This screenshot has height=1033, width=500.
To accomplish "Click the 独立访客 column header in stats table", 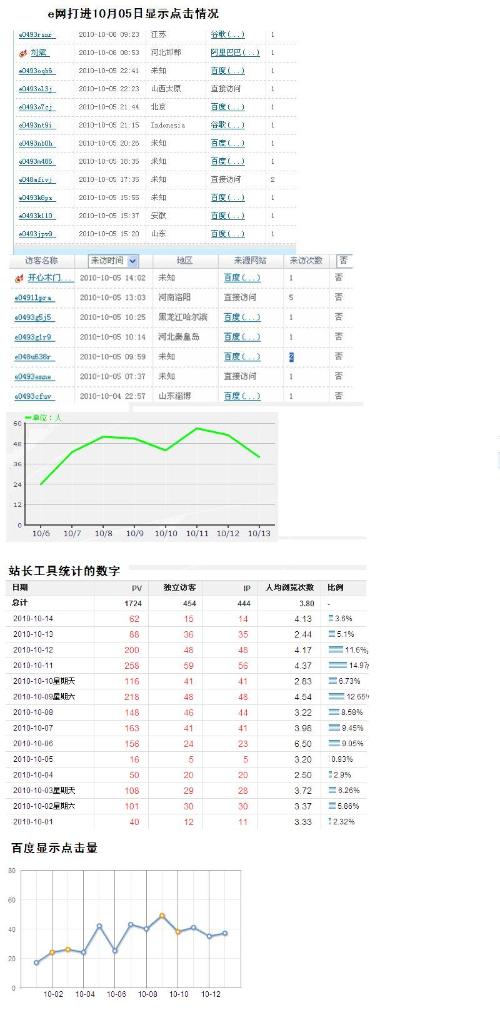I will click(x=174, y=587).
